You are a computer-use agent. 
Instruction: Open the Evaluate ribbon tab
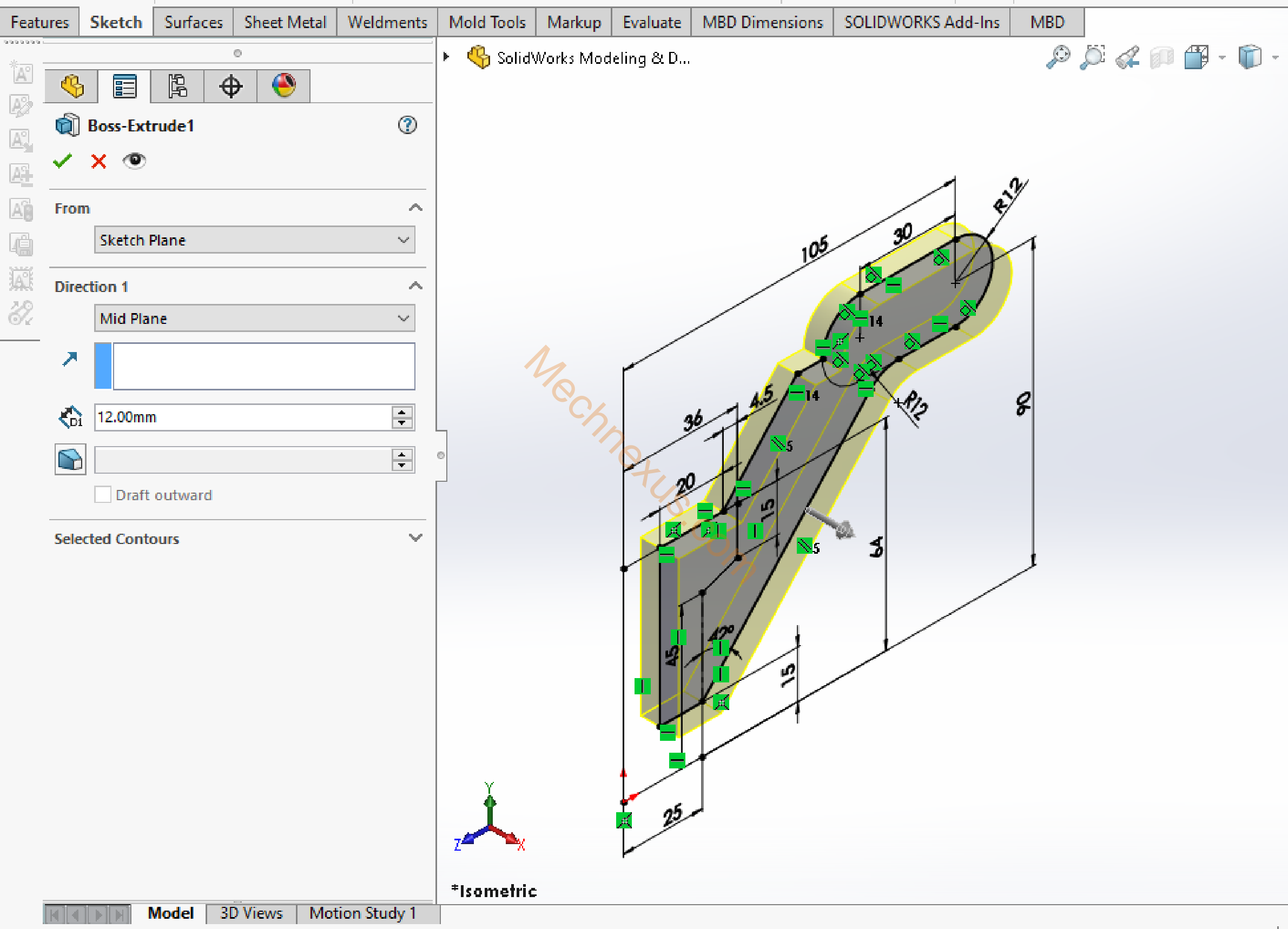click(651, 22)
